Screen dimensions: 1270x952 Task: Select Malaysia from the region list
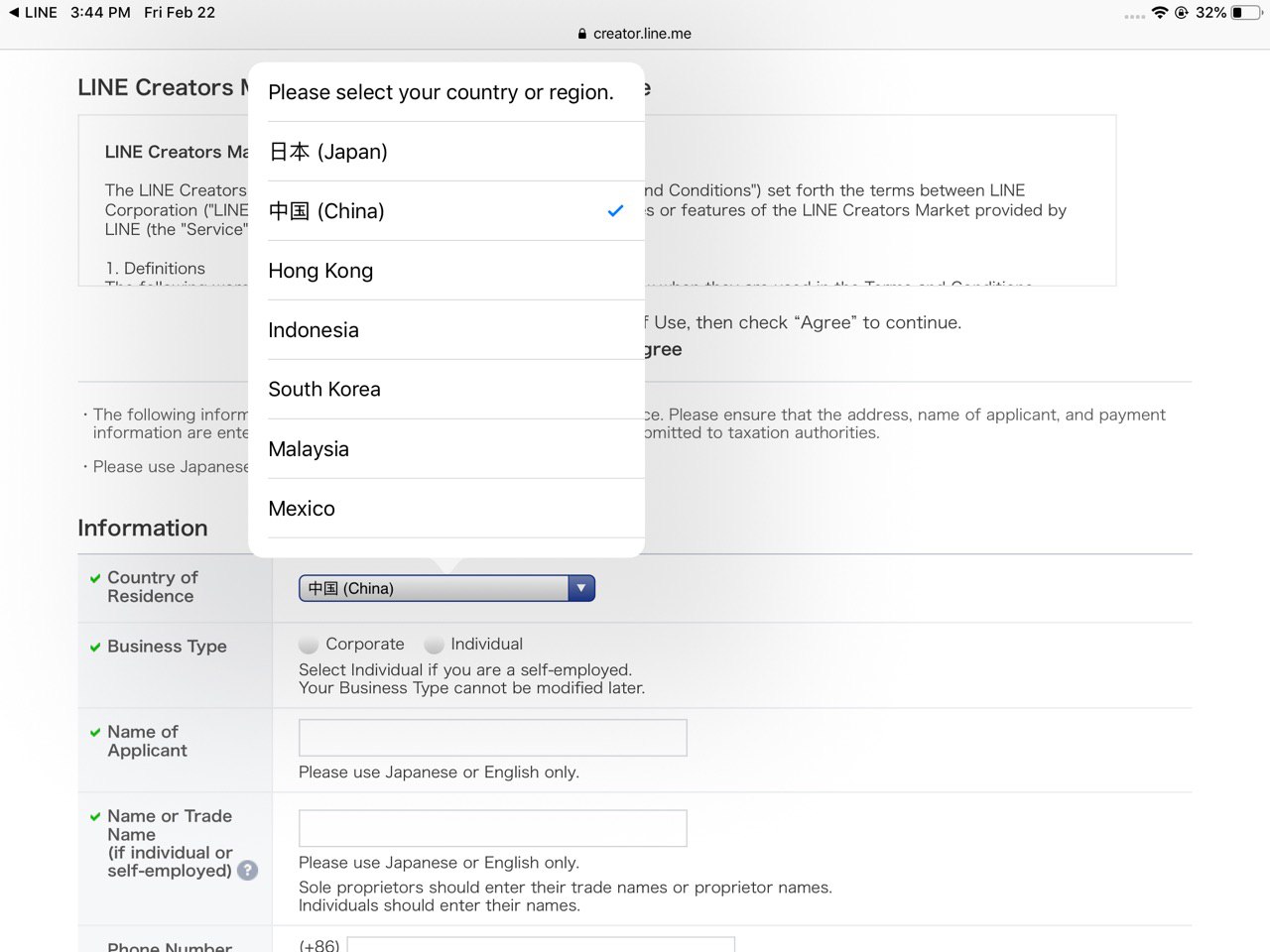(x=446, y=449)
